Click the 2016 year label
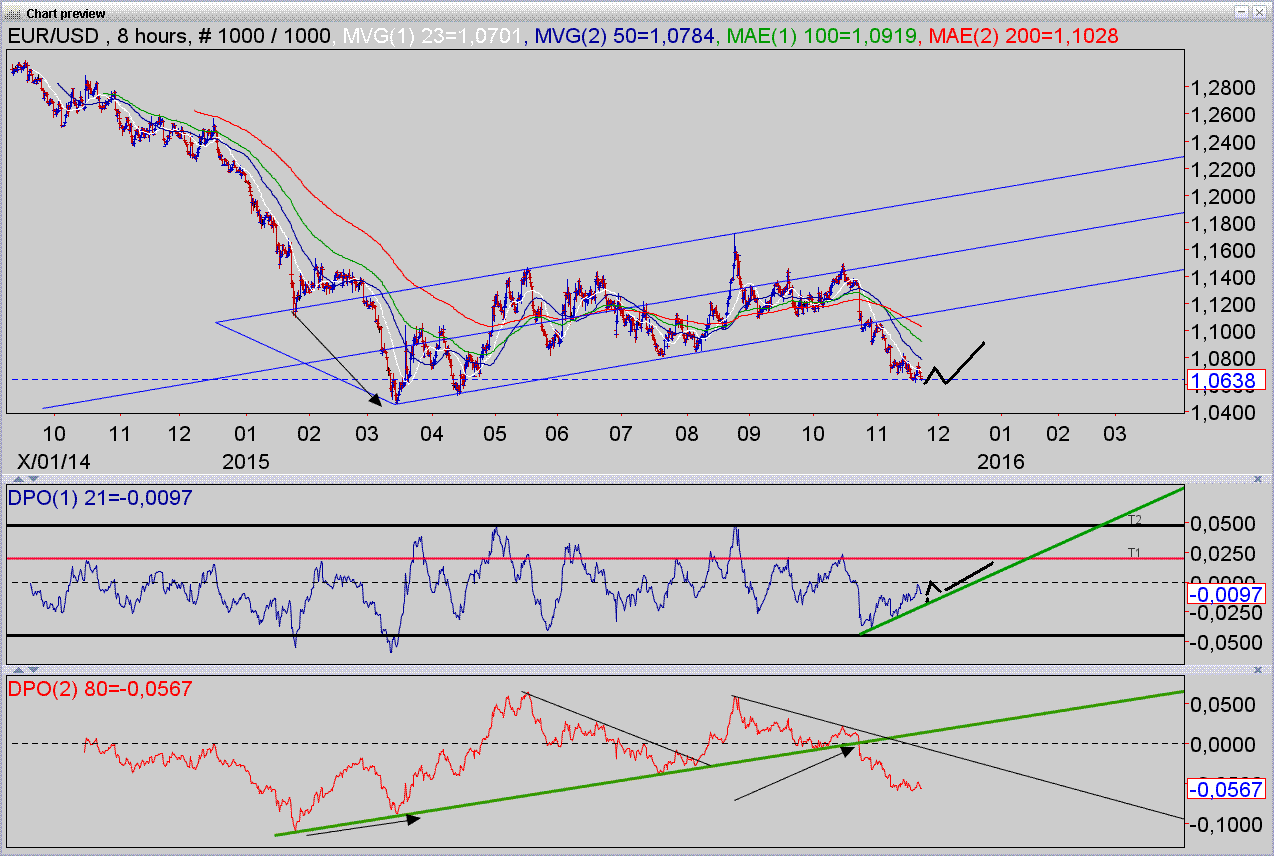1274x856 pixels. click(x=1000, y=461)
